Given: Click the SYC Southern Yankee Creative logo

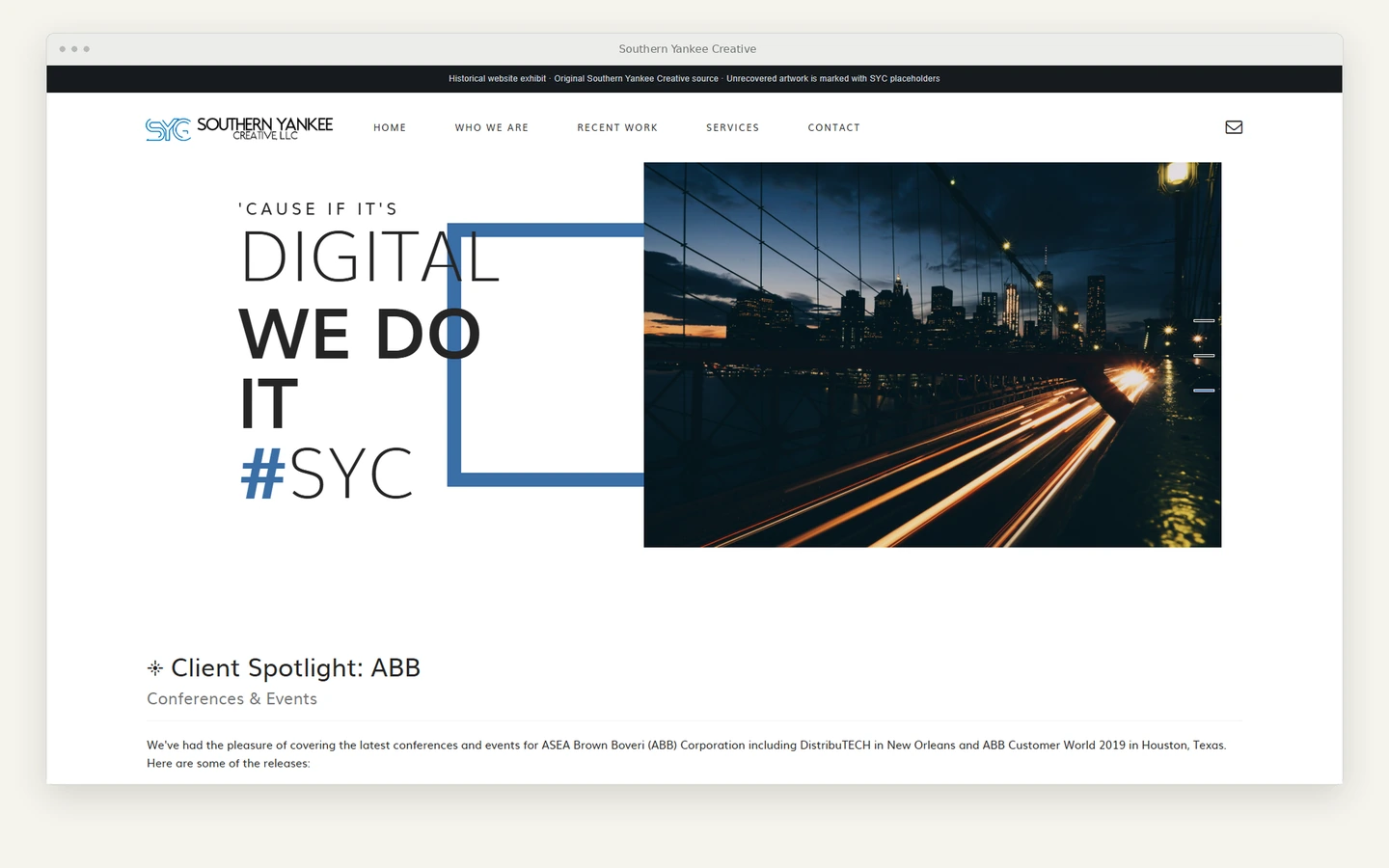Looking at the screenshot, I should [x=239, y=128].
